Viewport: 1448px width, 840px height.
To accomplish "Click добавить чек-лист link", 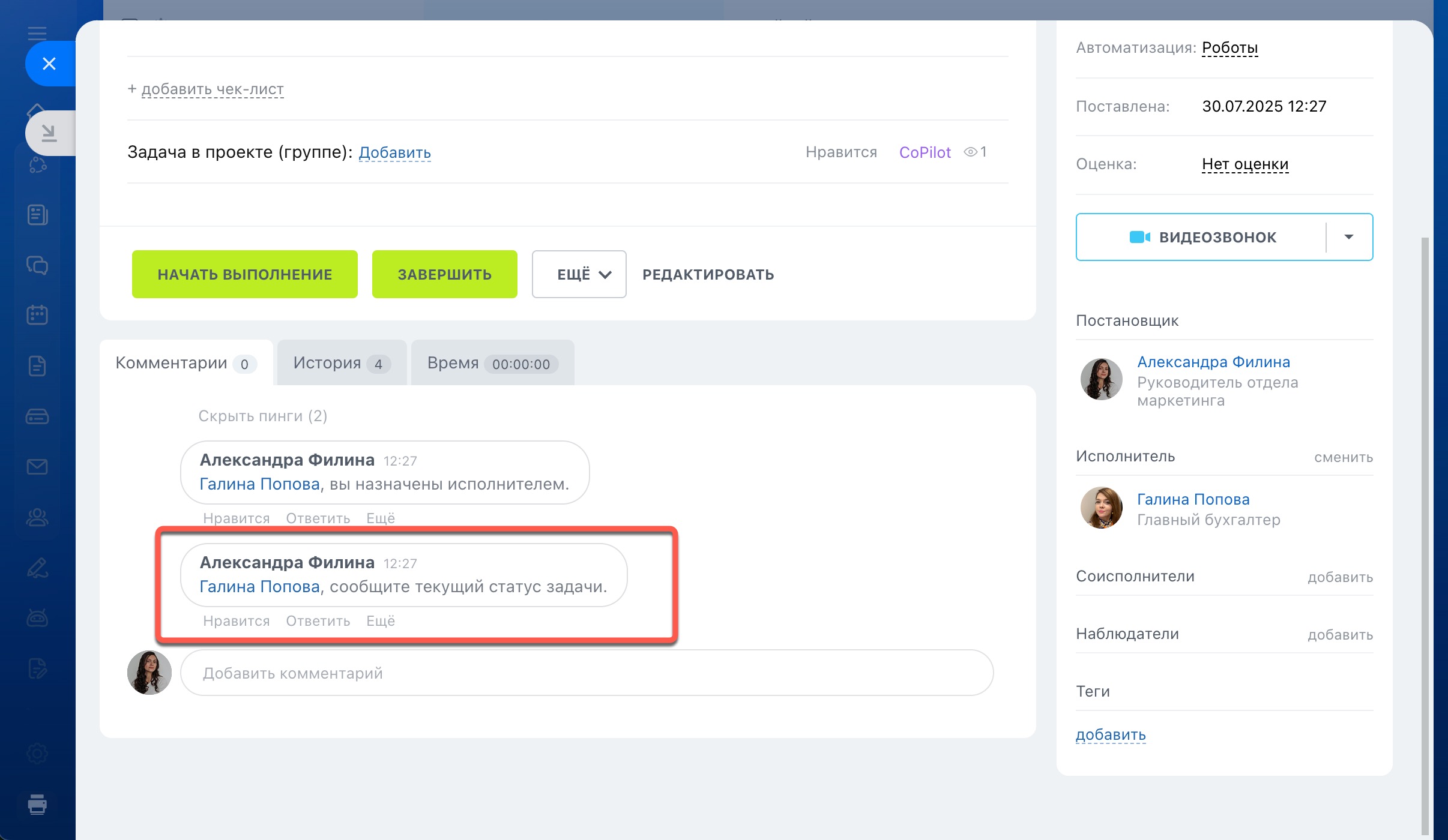I will point(213,89).
